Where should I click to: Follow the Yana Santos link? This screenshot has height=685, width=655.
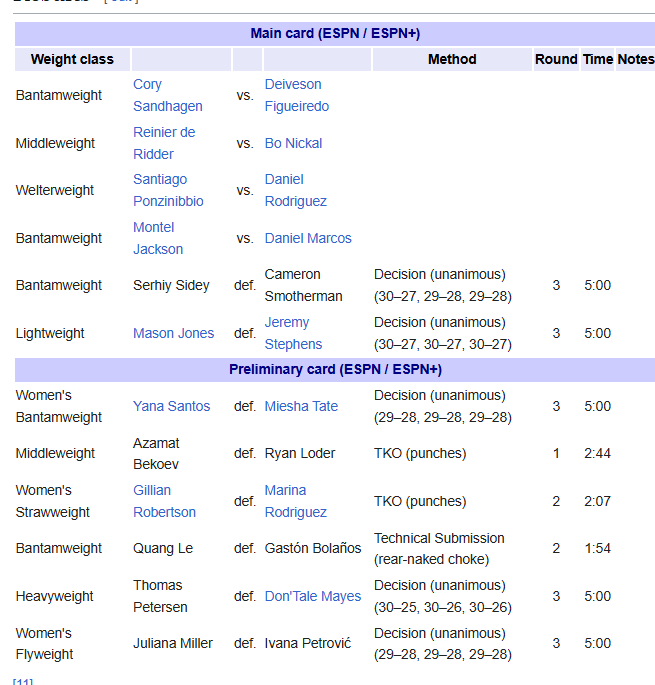[171, 406]
